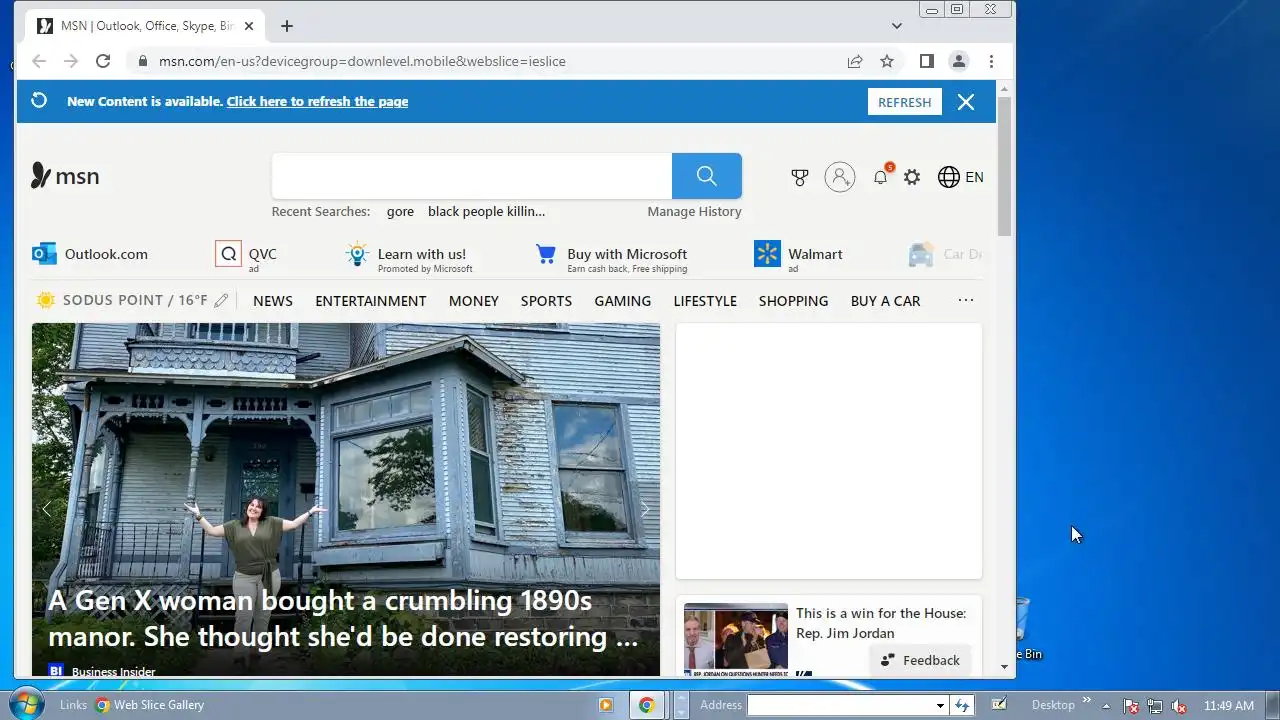
Task: Open the Windows Start orb
Action: pyautogui.click(x=27, y=704)
